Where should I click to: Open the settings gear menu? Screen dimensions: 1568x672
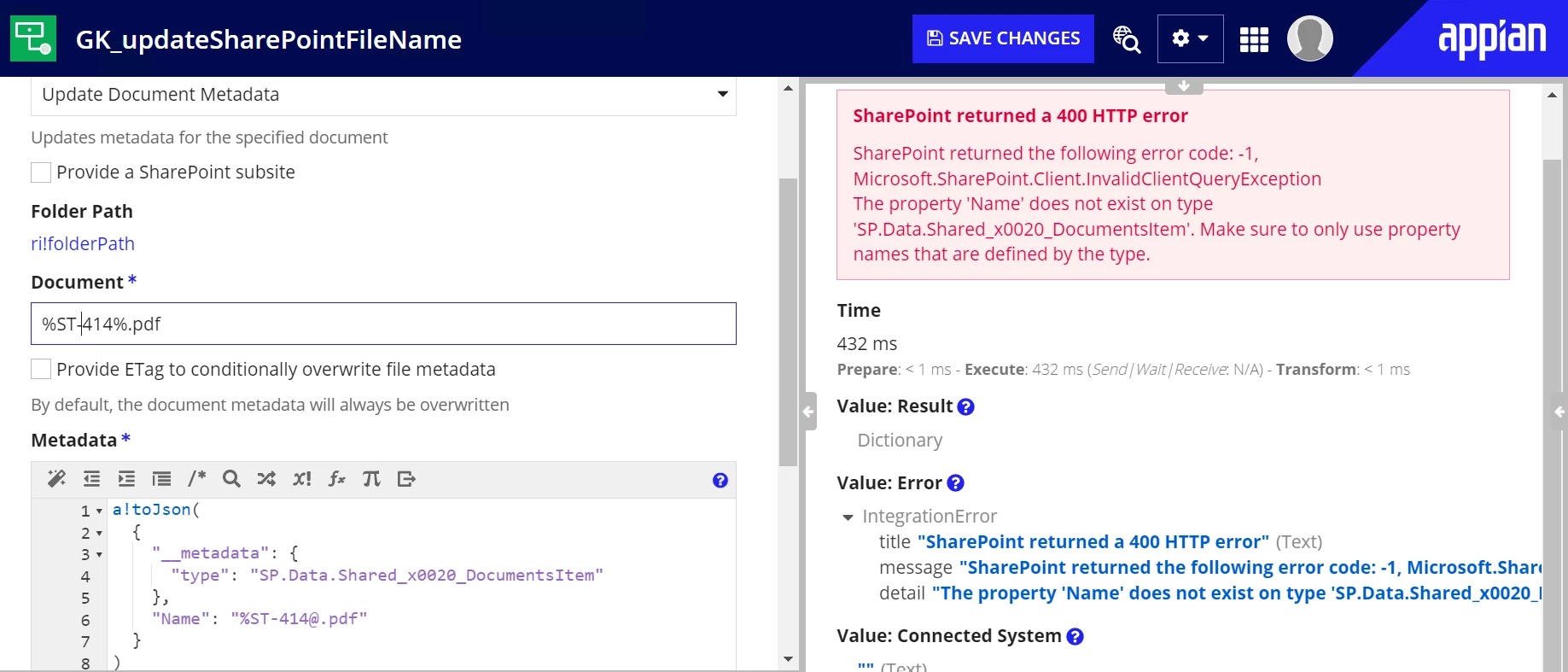pos(1190,38)
